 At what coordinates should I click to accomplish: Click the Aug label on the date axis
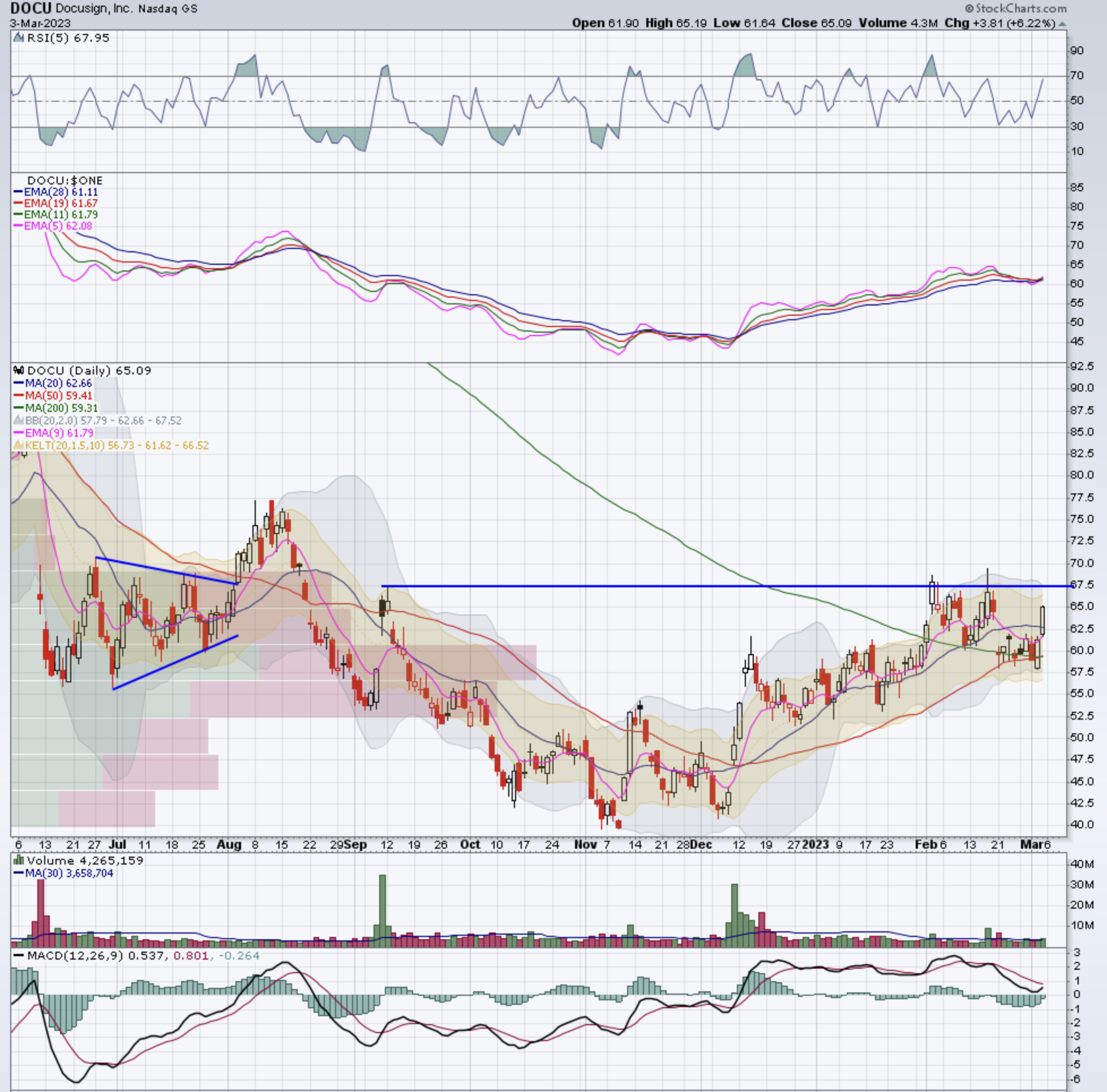click(x=229, y=845)
